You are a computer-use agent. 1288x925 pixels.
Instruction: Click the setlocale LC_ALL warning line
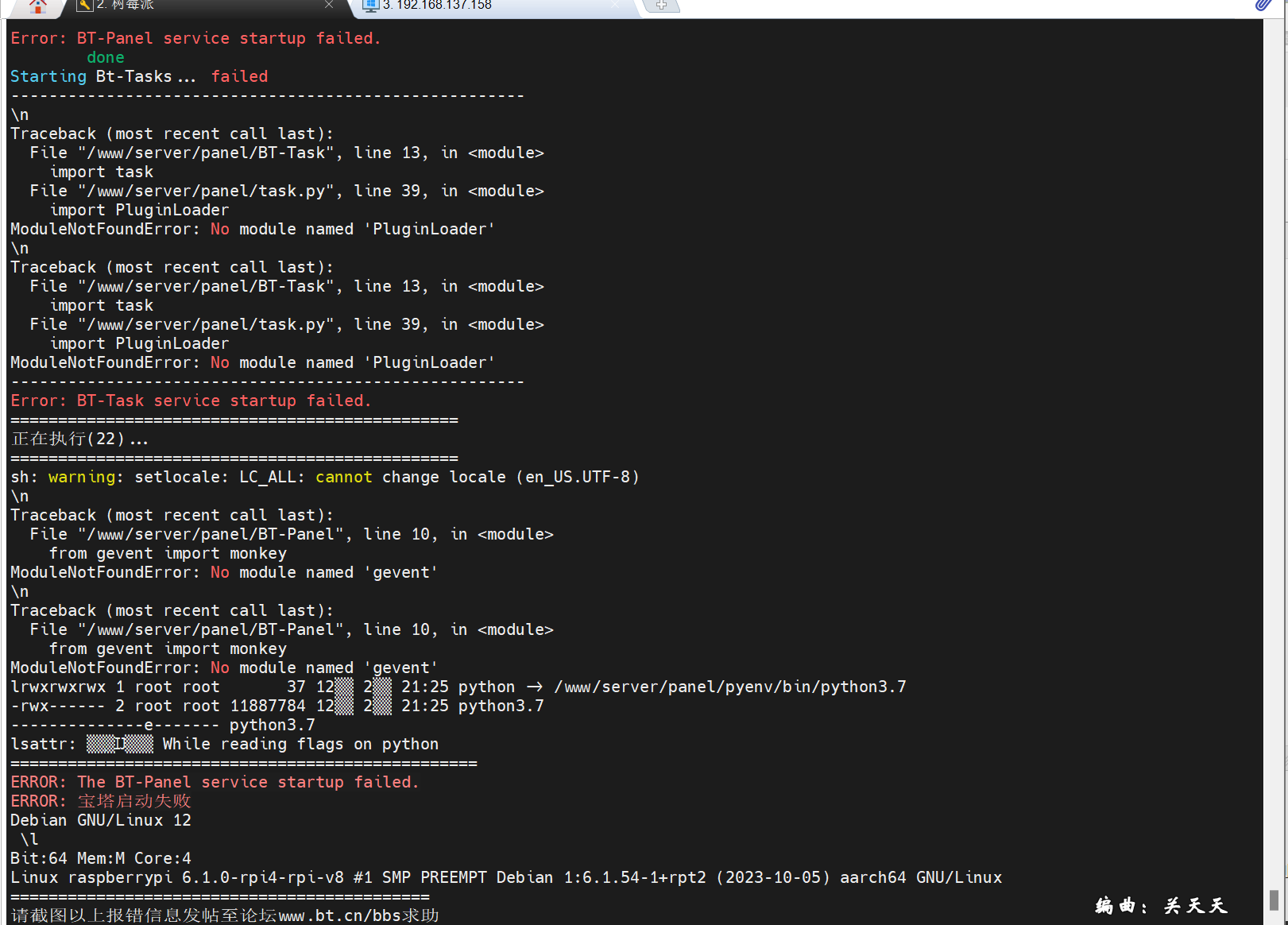[325, 477]
